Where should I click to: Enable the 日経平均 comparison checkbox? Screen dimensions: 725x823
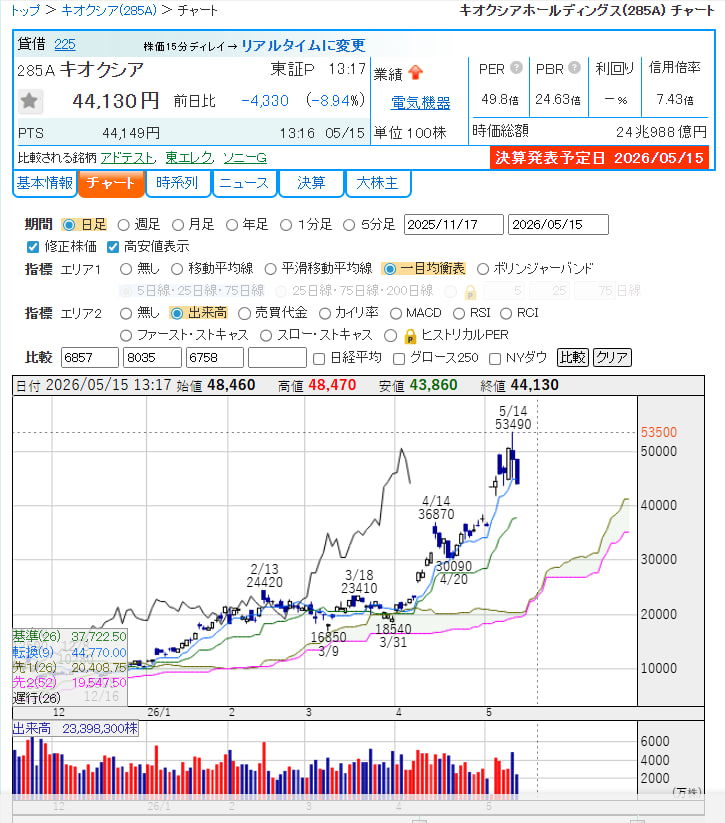point(319,358)
